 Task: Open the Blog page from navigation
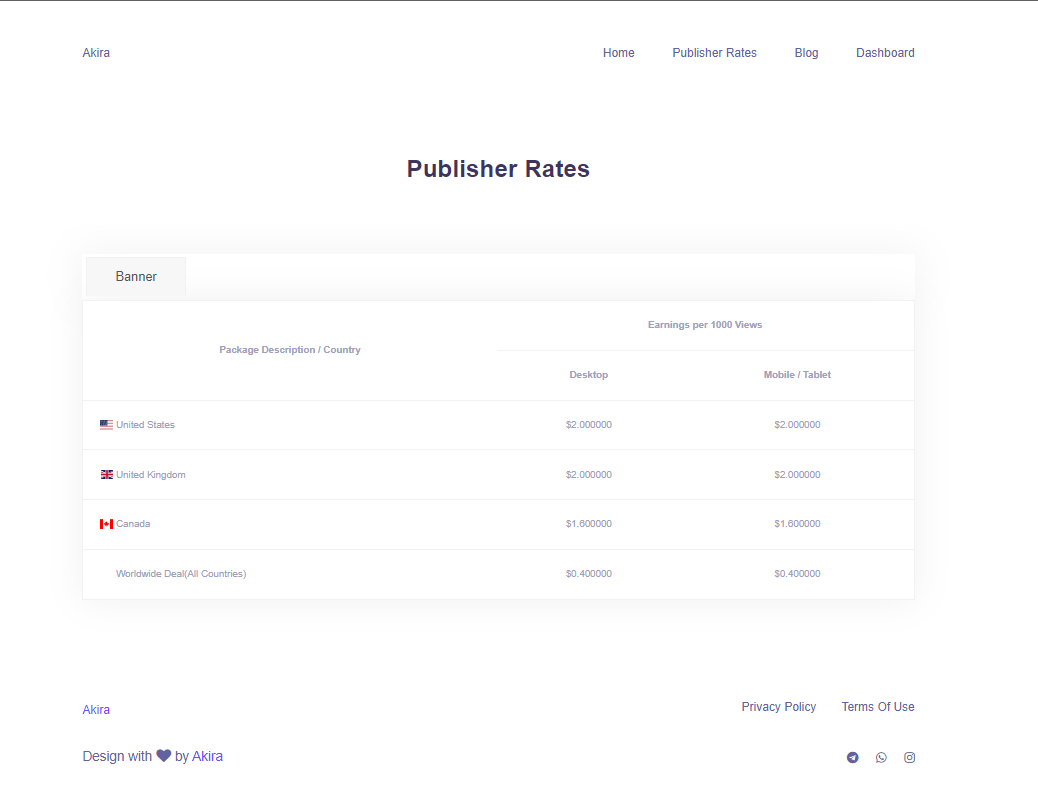[806, 53]
